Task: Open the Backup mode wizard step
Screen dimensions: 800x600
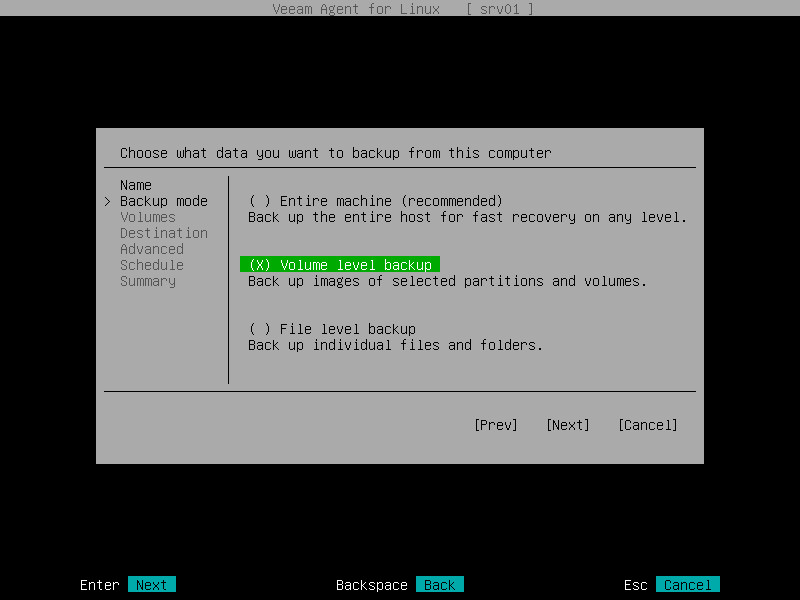Action: 164,201
